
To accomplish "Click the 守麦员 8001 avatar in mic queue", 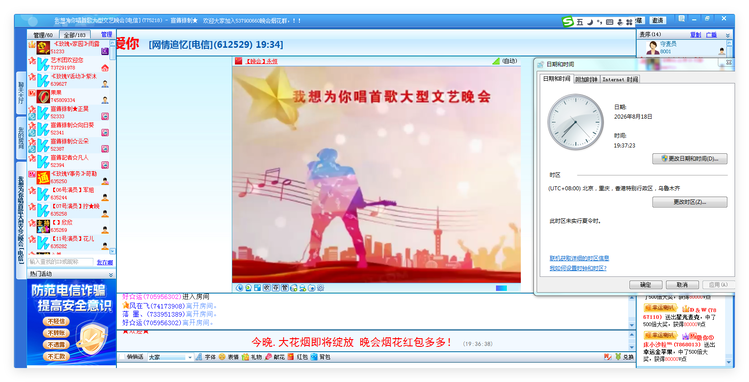I will pyautogui.click(x=652, y=47).
